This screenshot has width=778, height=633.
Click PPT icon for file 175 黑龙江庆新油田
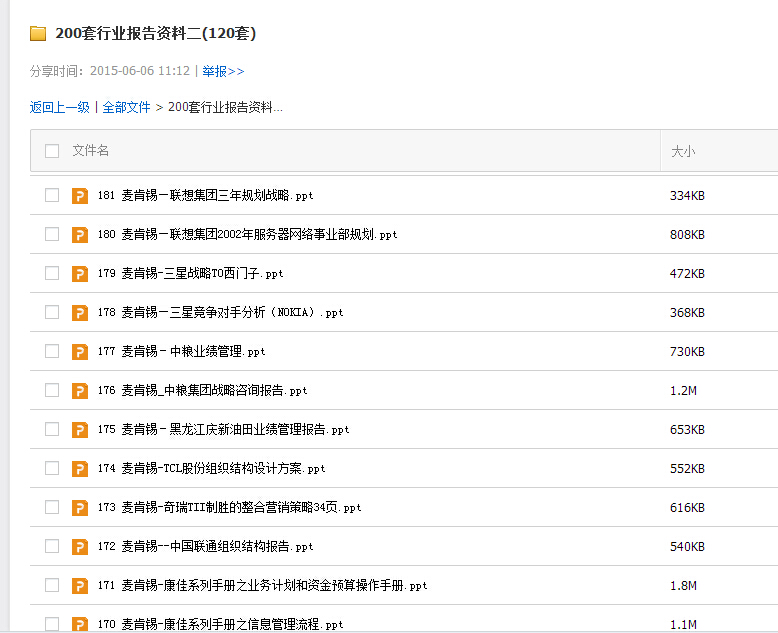[x=80, y=429]
